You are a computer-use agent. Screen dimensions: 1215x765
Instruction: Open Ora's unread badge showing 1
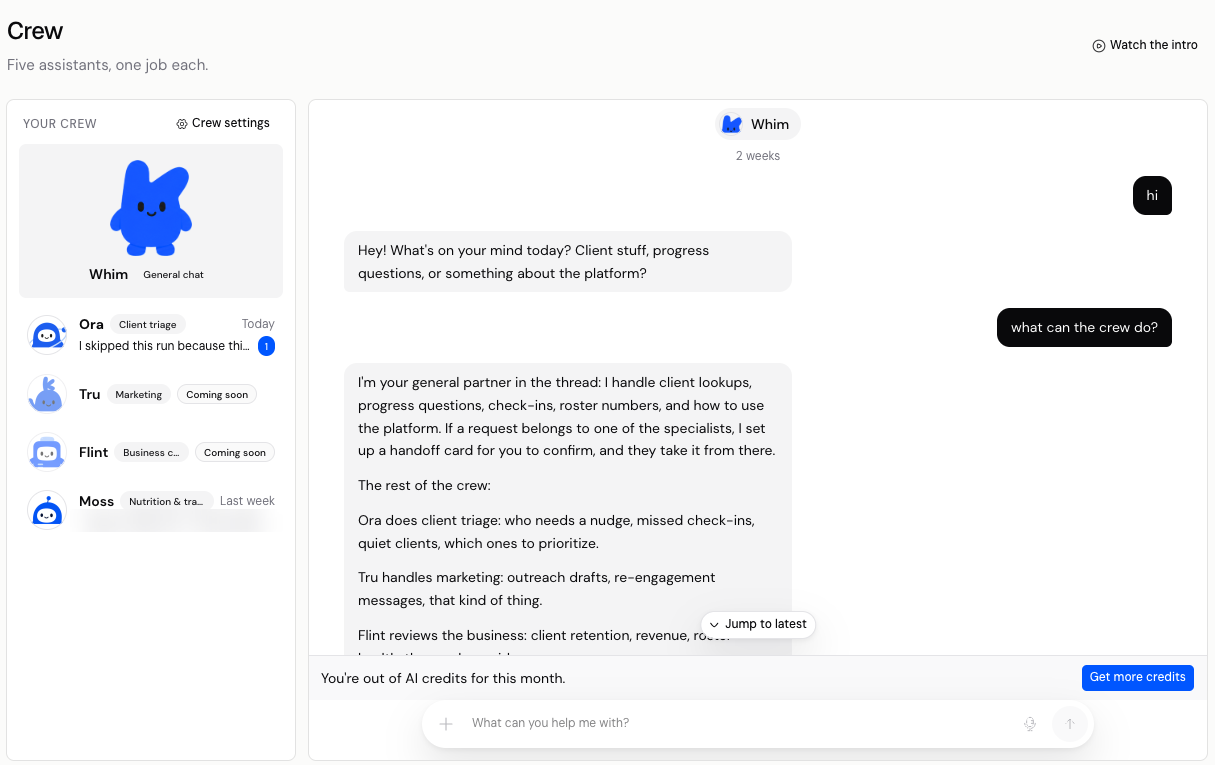pyautogui.click(x=266, y=346)
